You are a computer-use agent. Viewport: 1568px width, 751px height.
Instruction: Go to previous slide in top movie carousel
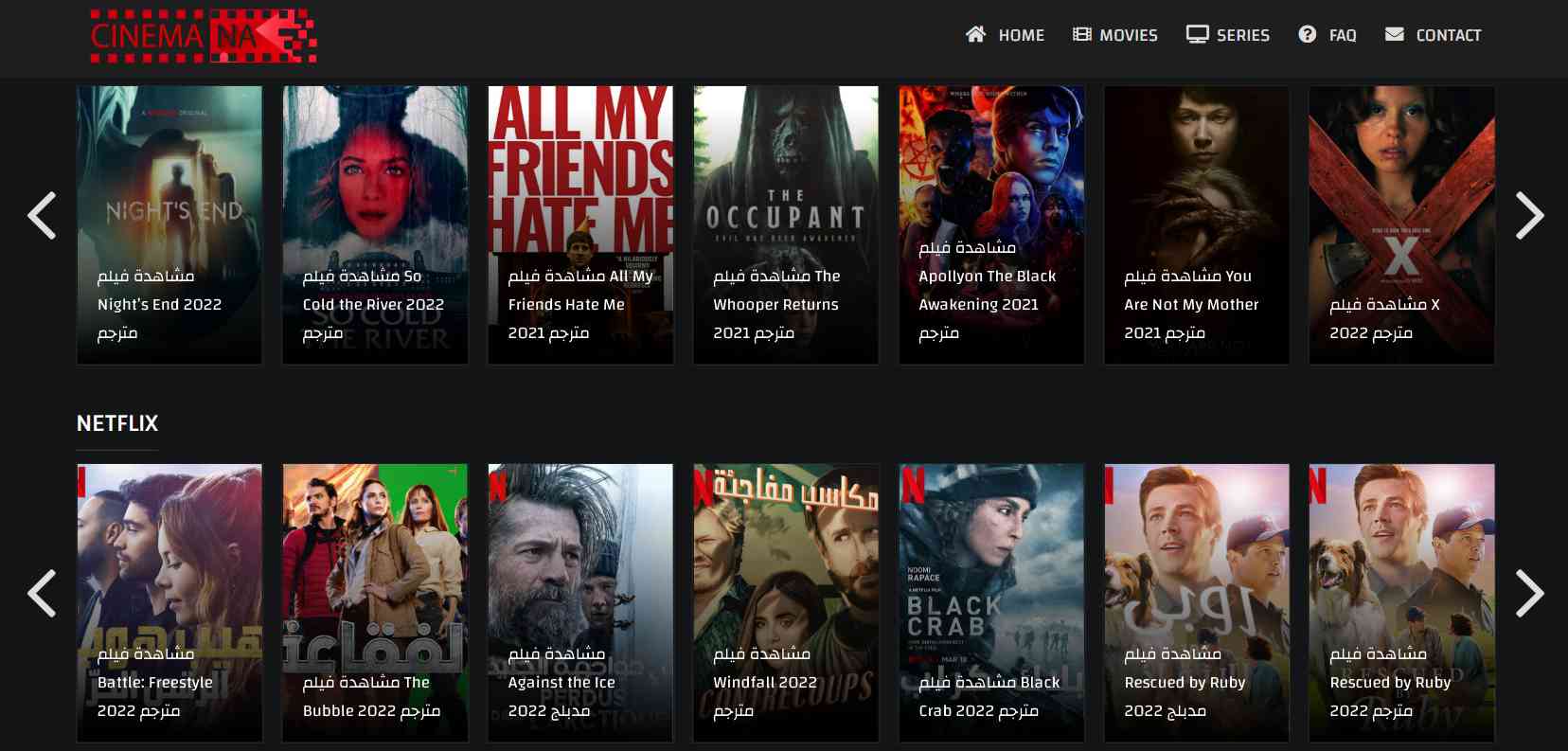tap(42, 215)
